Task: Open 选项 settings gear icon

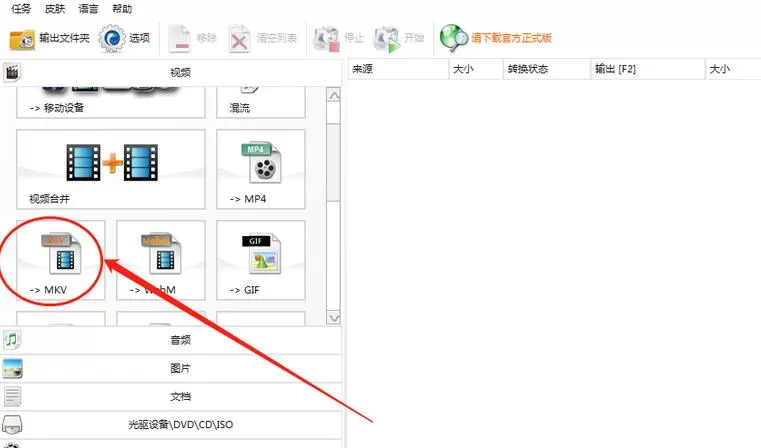Action: tap(112, 38)
